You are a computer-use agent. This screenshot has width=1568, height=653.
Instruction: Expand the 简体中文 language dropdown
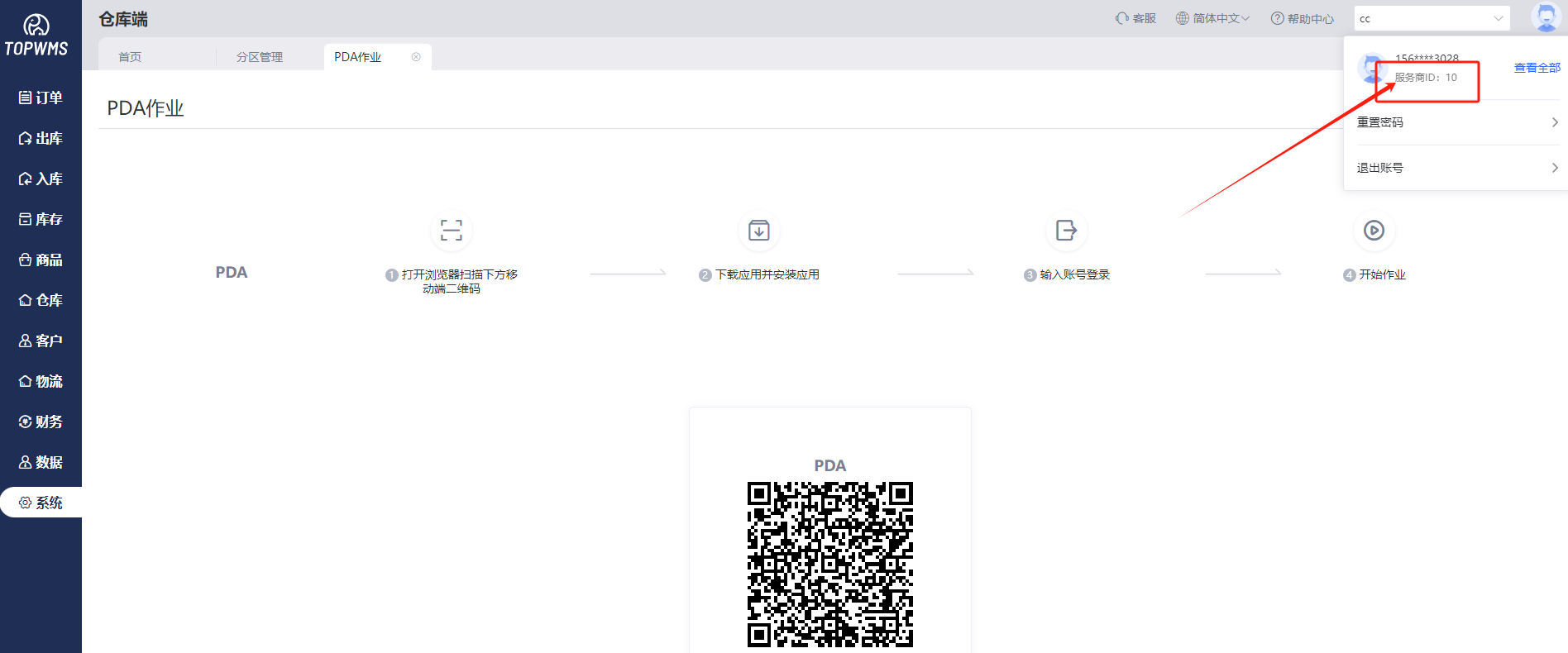pyautogui.click(x=1213, y=18)
